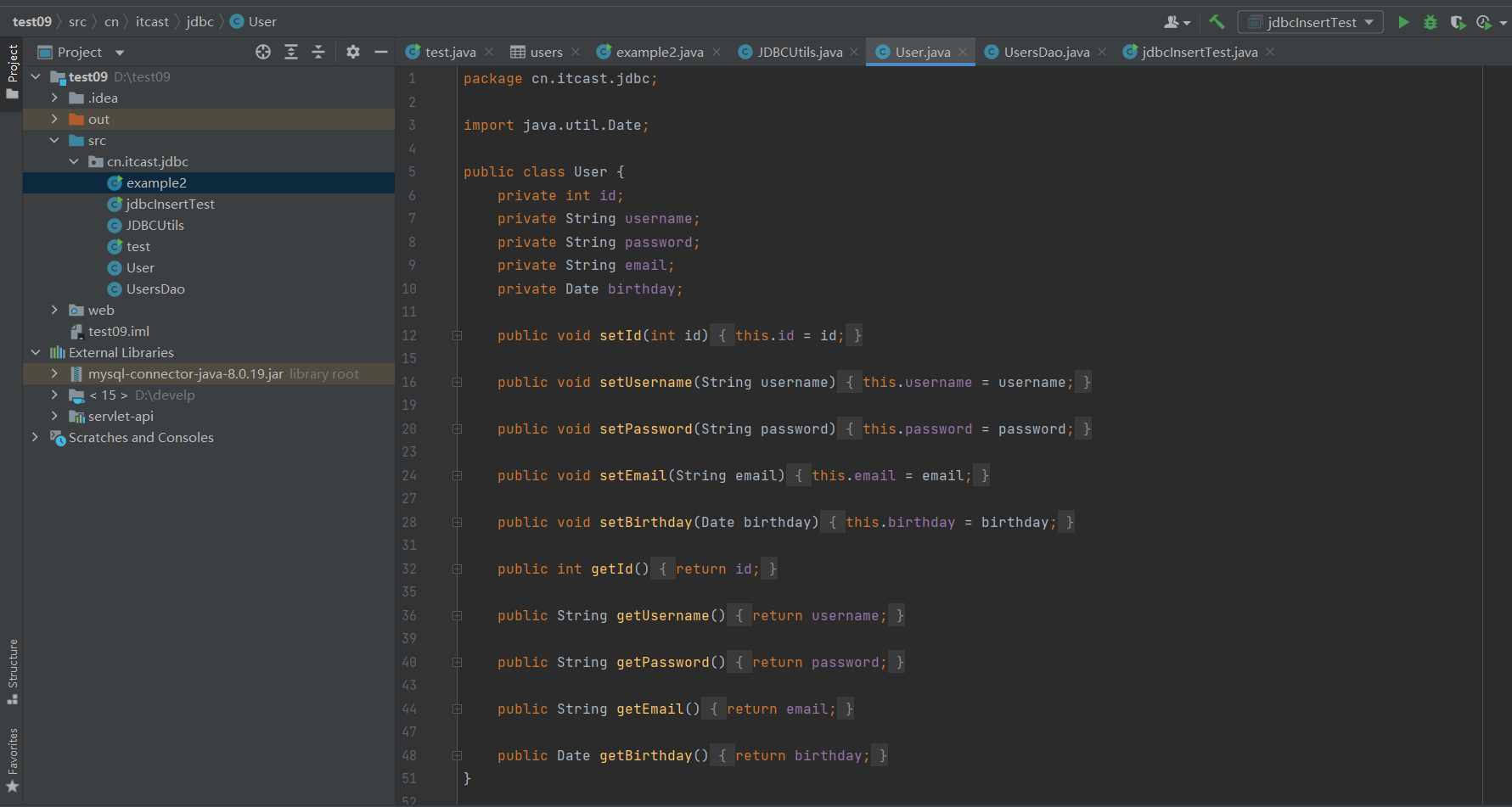Click User class in the breadcrumb bar
The height and width of the screenshot is (807, 1512).
click(x=253, y=21)
